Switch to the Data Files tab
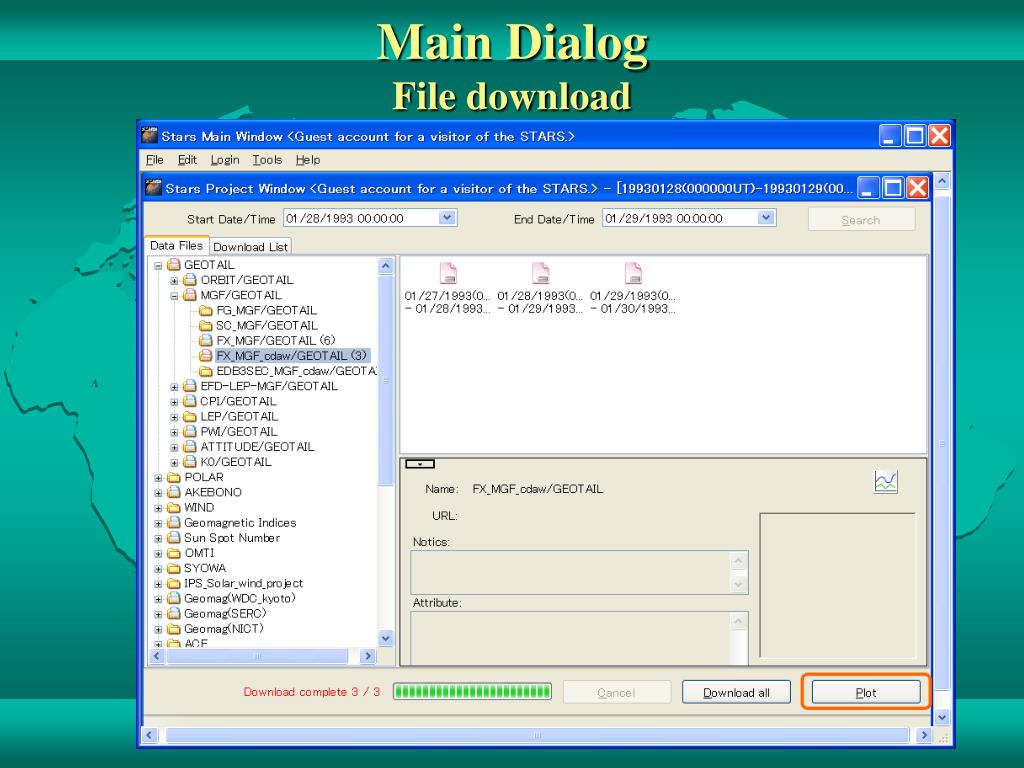 click(x=176, y=246)
